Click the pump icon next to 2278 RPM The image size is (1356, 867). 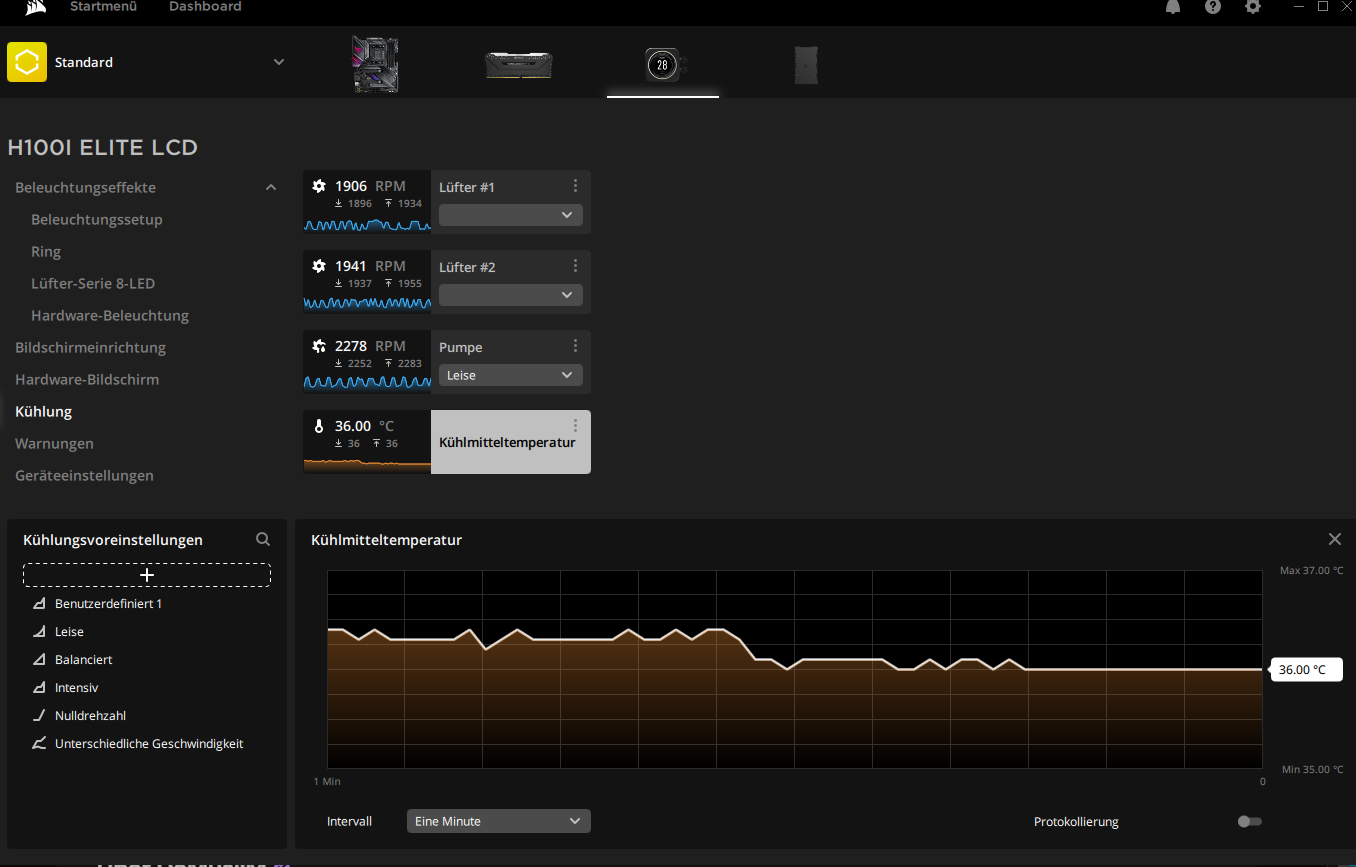(319, 346)
